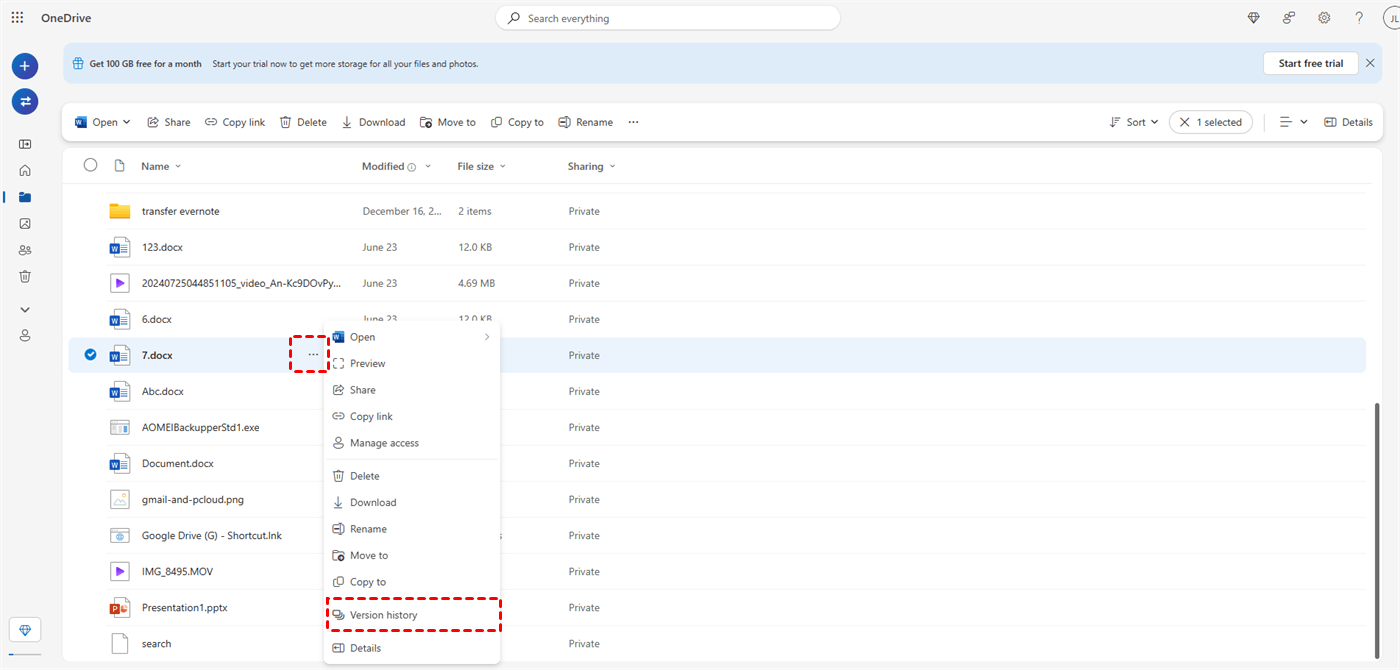Toggle the select-all files circle in header

(x=91, y=165)
